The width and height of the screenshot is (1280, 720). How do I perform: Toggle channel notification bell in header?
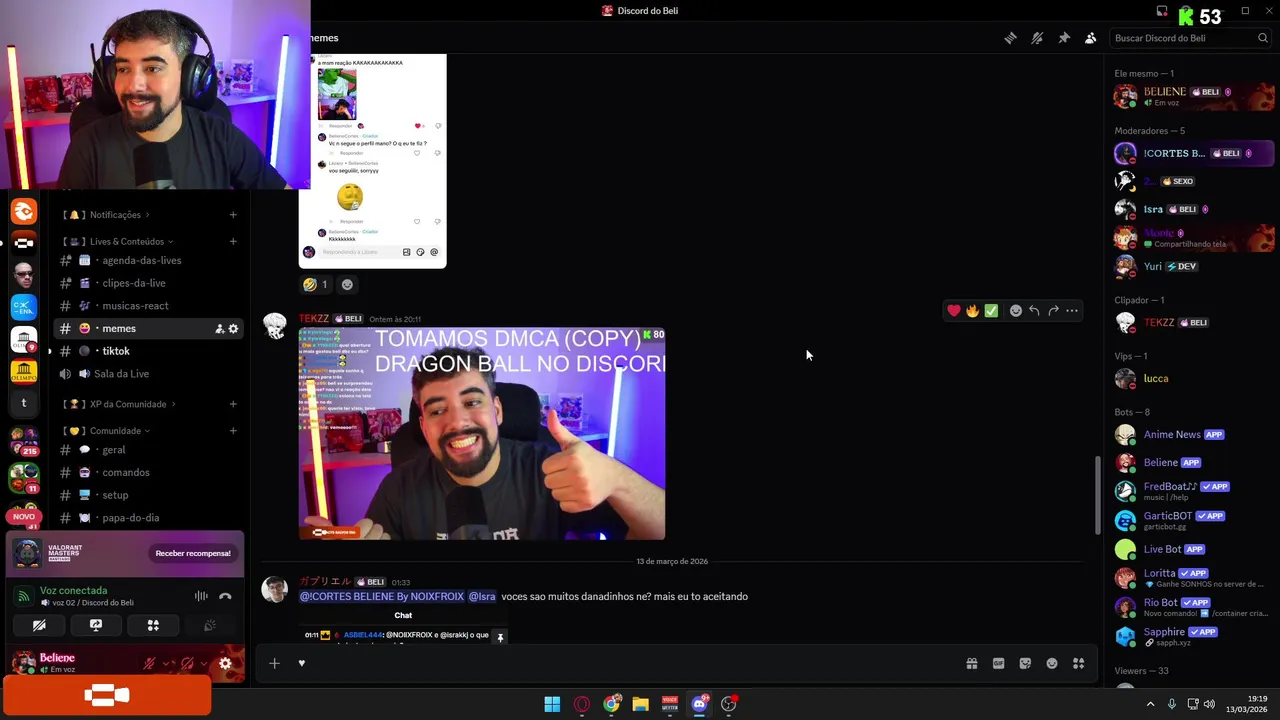point(1037,38)
